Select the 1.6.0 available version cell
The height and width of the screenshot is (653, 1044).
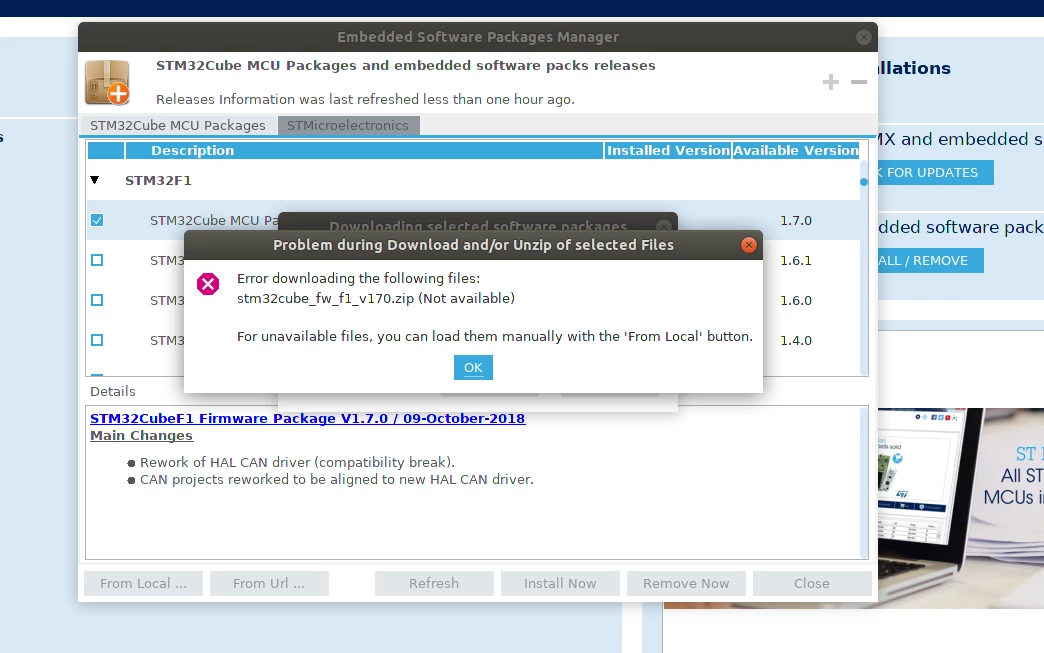[x=796, y=300]
